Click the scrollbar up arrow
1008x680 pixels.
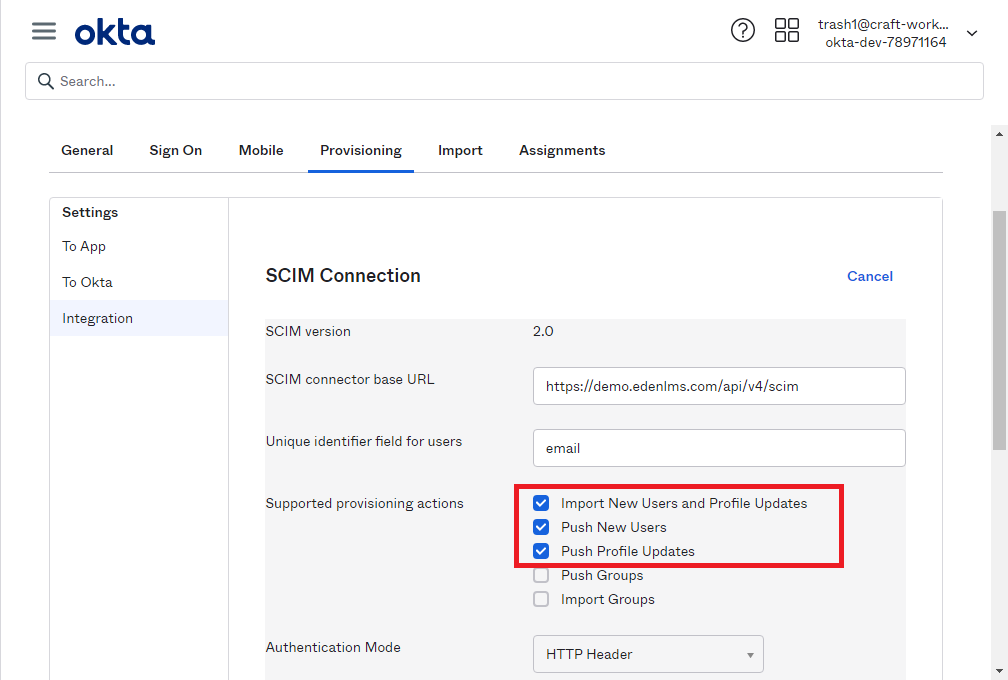[x=999, y=134]
